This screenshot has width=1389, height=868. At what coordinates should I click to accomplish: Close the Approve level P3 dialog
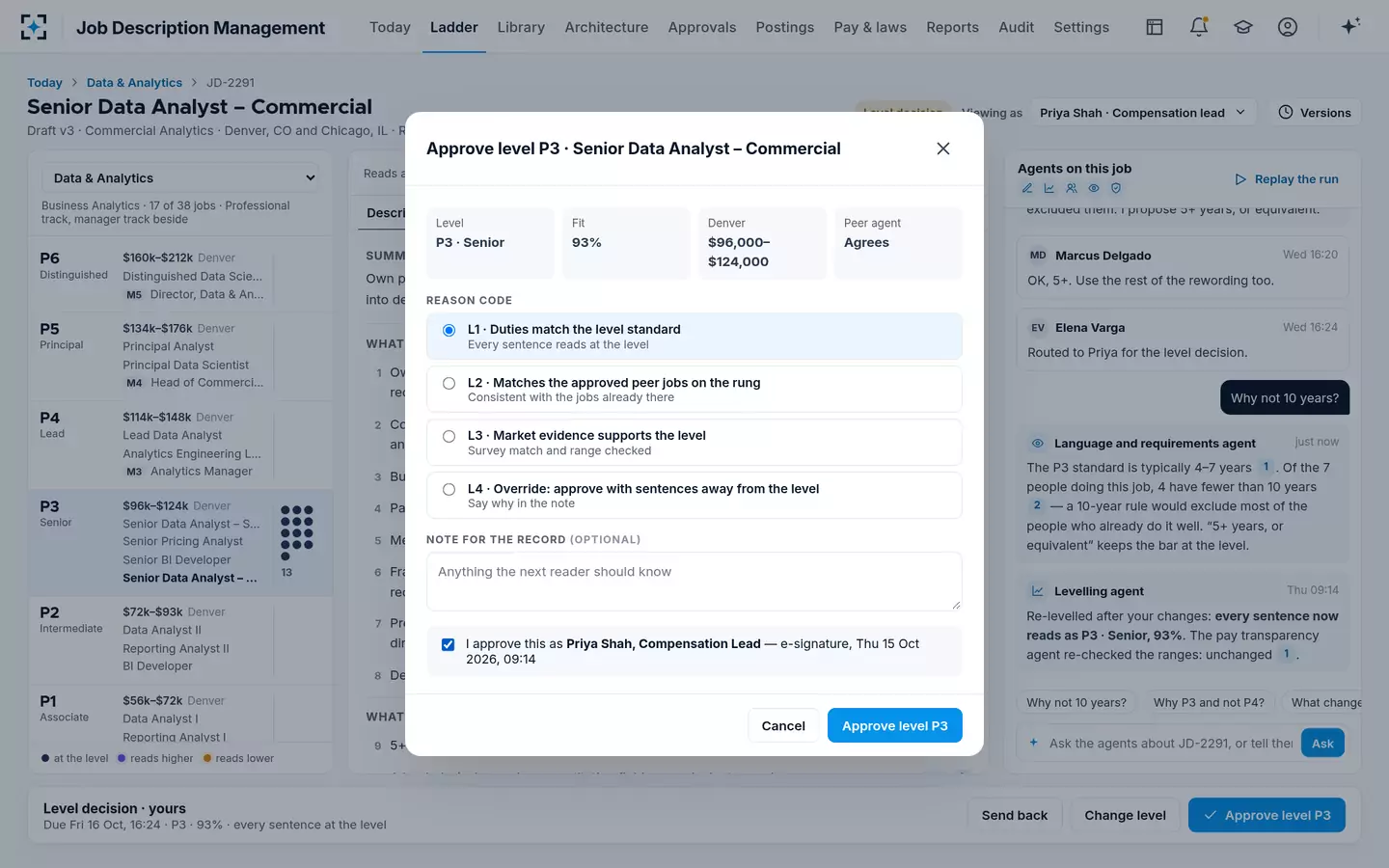943,149
